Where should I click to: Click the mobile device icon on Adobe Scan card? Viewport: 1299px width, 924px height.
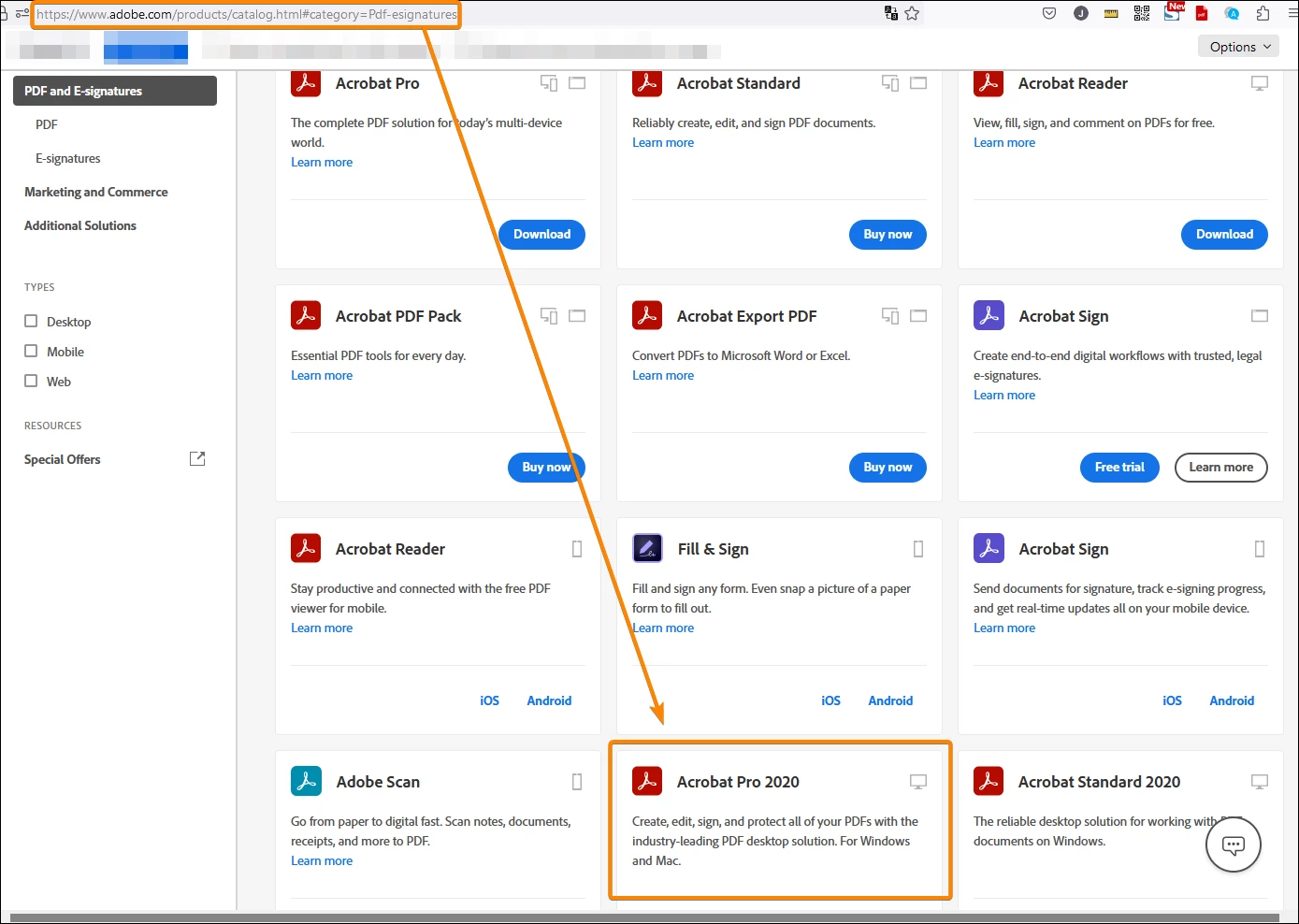pyautogui.click(x=577, y=782)
